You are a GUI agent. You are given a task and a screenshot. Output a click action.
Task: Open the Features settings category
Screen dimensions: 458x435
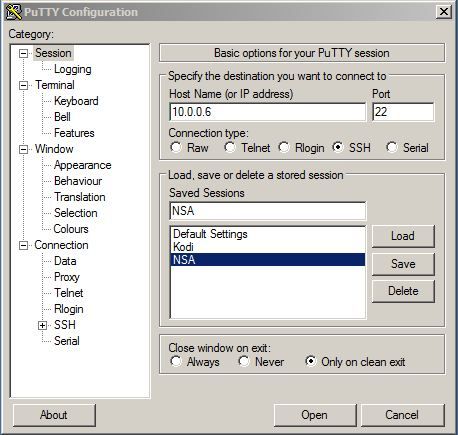[74, 133]
